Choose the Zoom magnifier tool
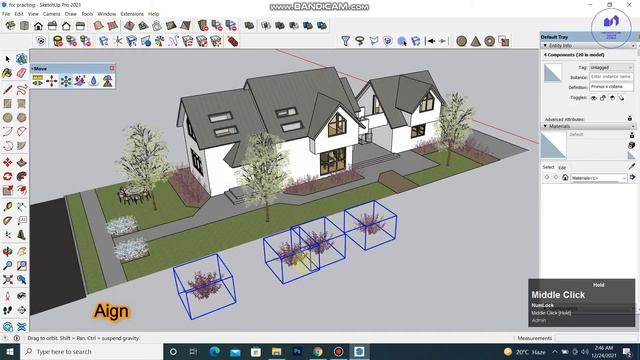 pyautogui.click(x=7, y=266)
